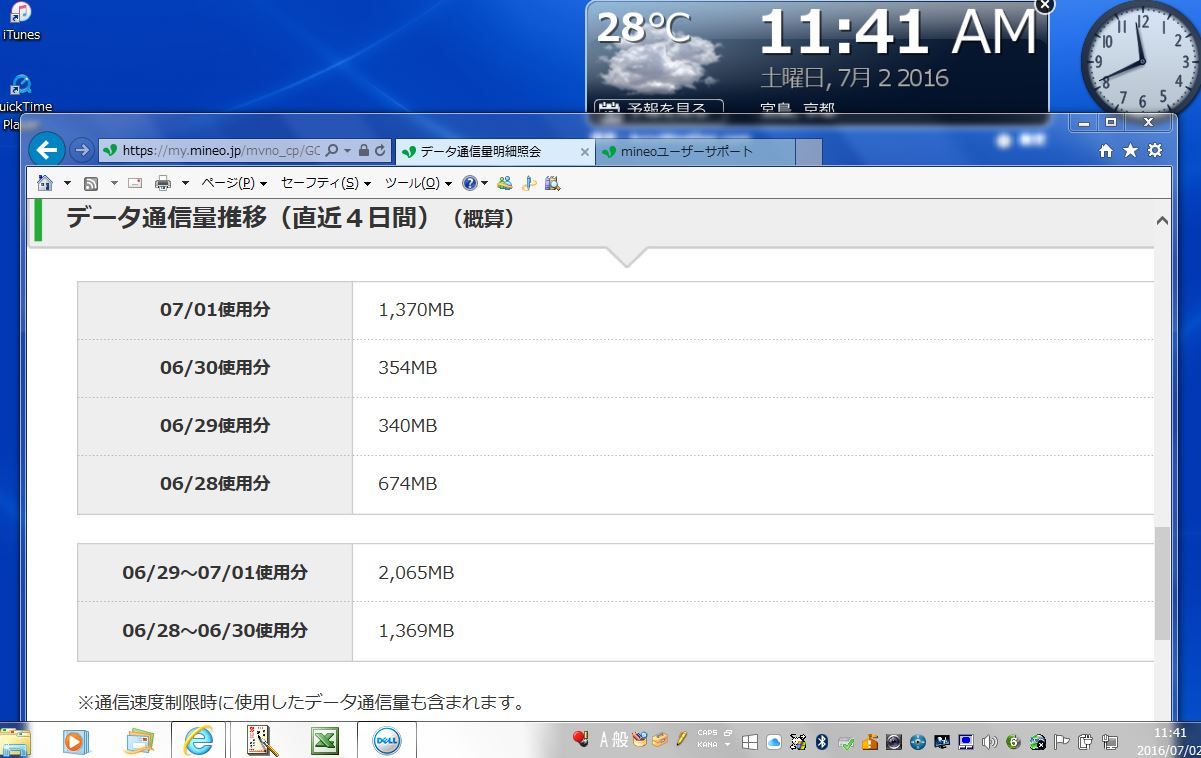Expand the ページ(P) dropdown menu
The image size is (1201, 758).
coord(234,183)
